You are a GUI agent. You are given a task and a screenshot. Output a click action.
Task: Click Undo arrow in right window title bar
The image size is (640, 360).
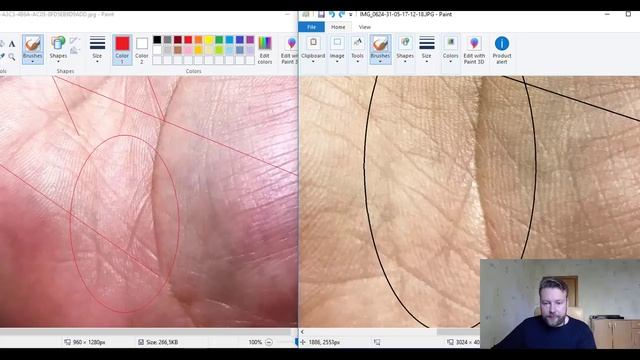point(332,14)
